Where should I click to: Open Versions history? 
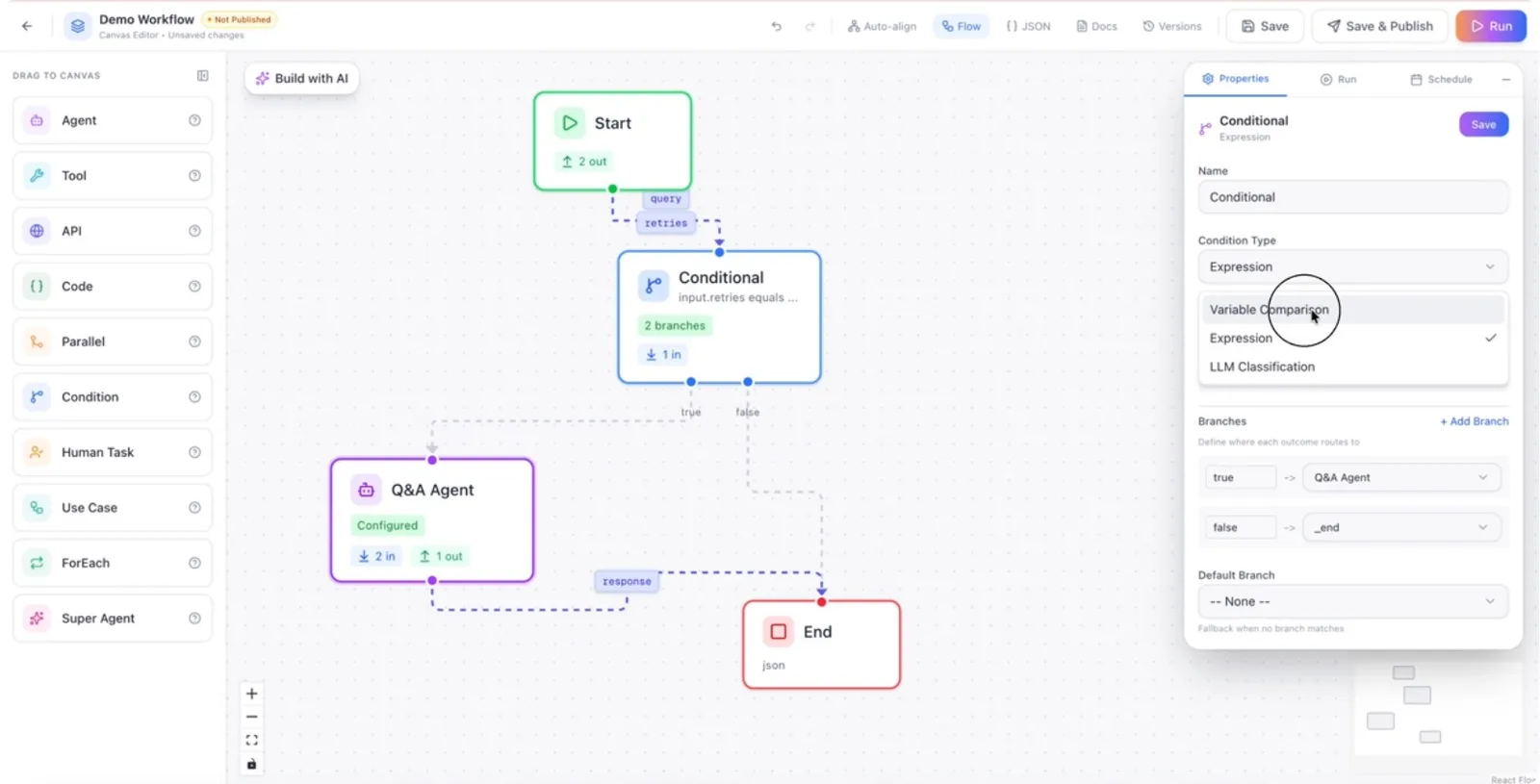tap(1171, 26)
